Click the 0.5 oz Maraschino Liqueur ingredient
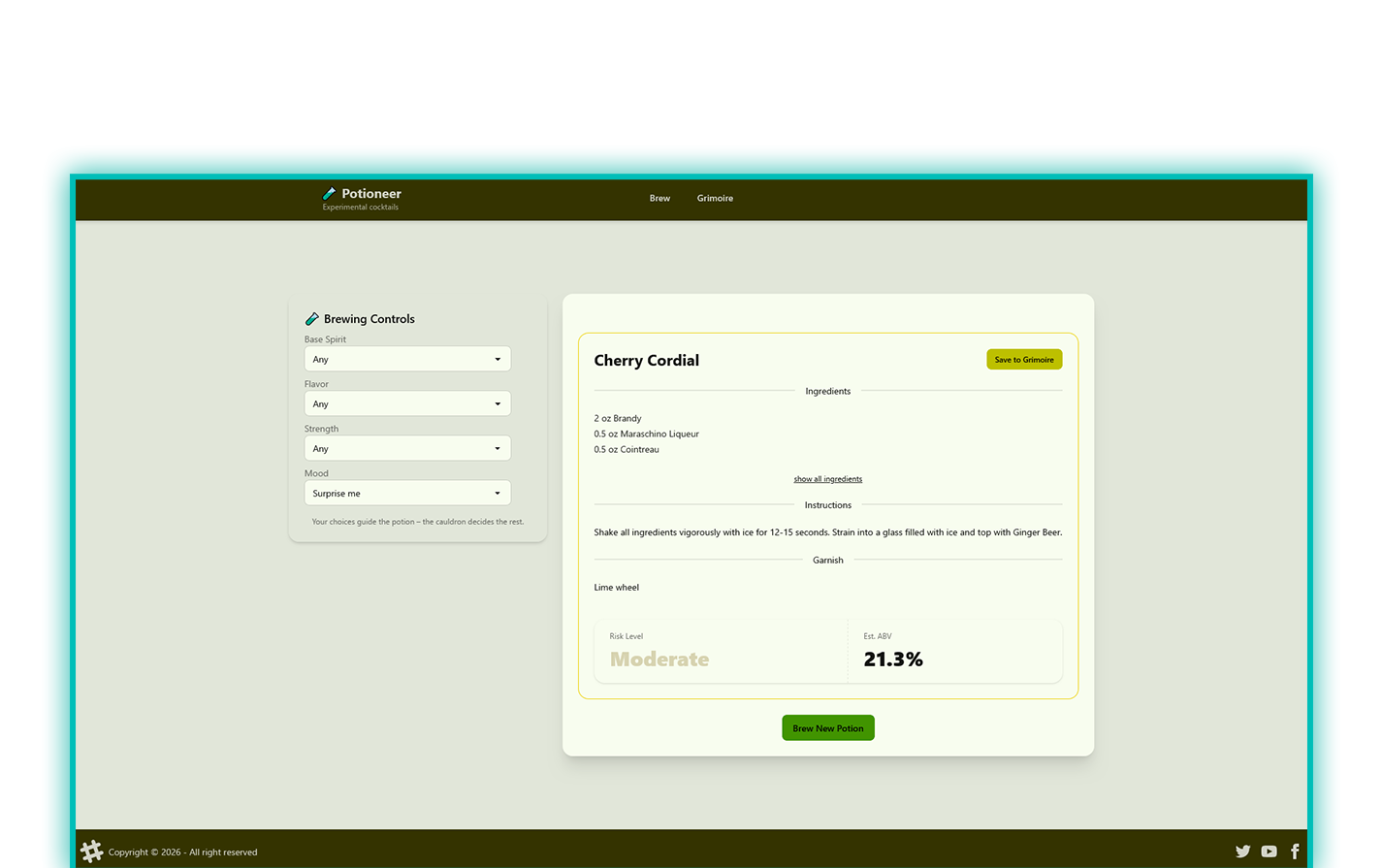The width and height of the screenshot is (1382, 868). [647, 434]
